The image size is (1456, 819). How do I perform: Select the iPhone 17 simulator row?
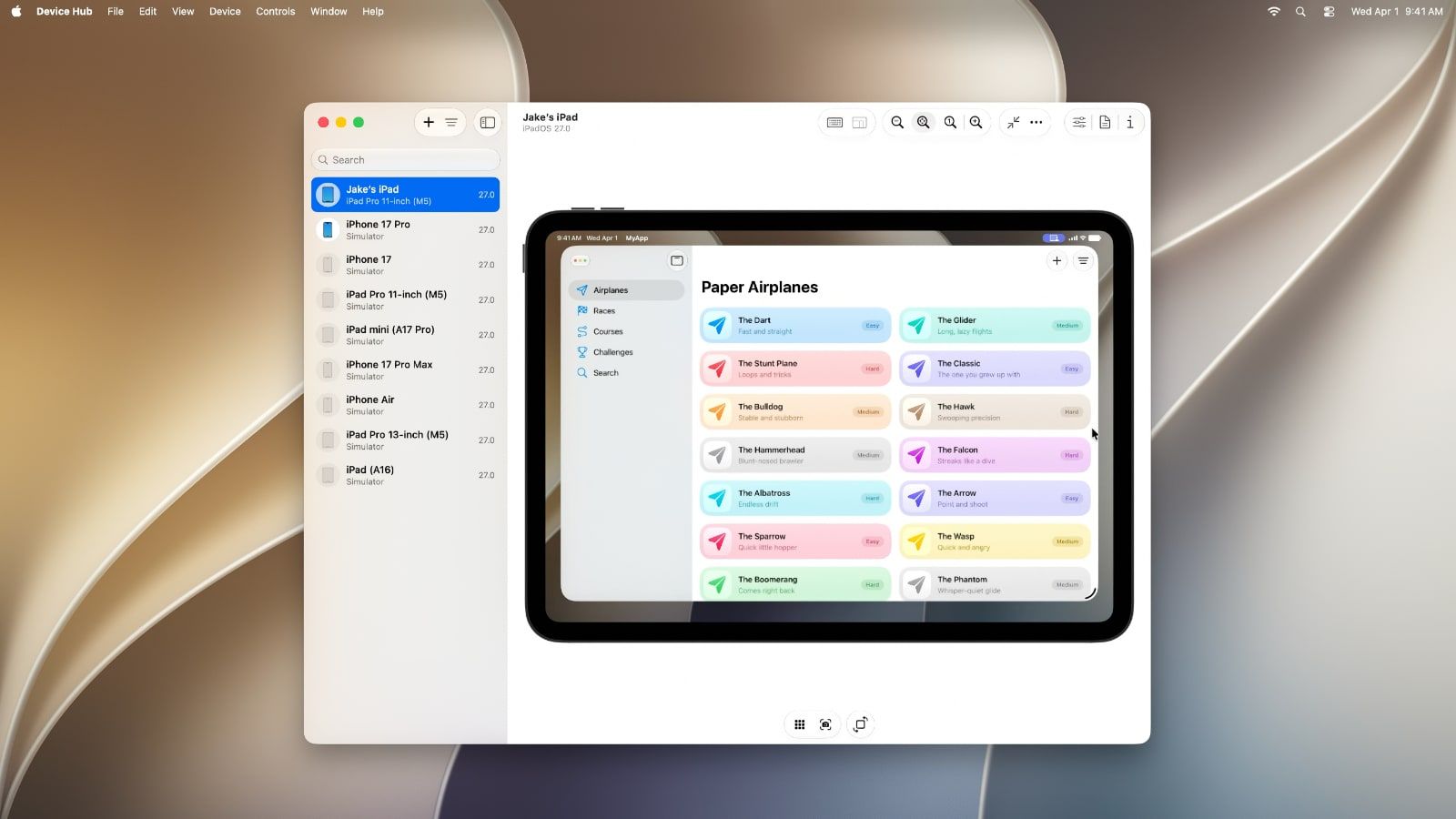[x=406, y=265]
